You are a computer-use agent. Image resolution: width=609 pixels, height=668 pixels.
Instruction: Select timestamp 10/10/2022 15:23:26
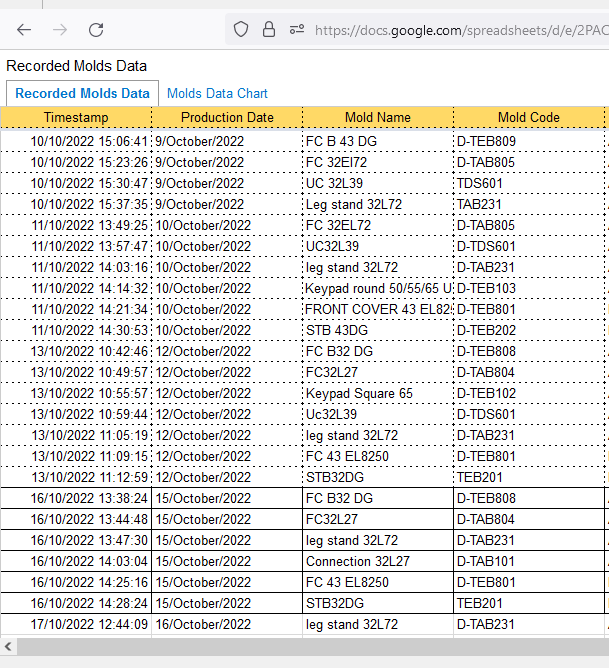(76, 162)
